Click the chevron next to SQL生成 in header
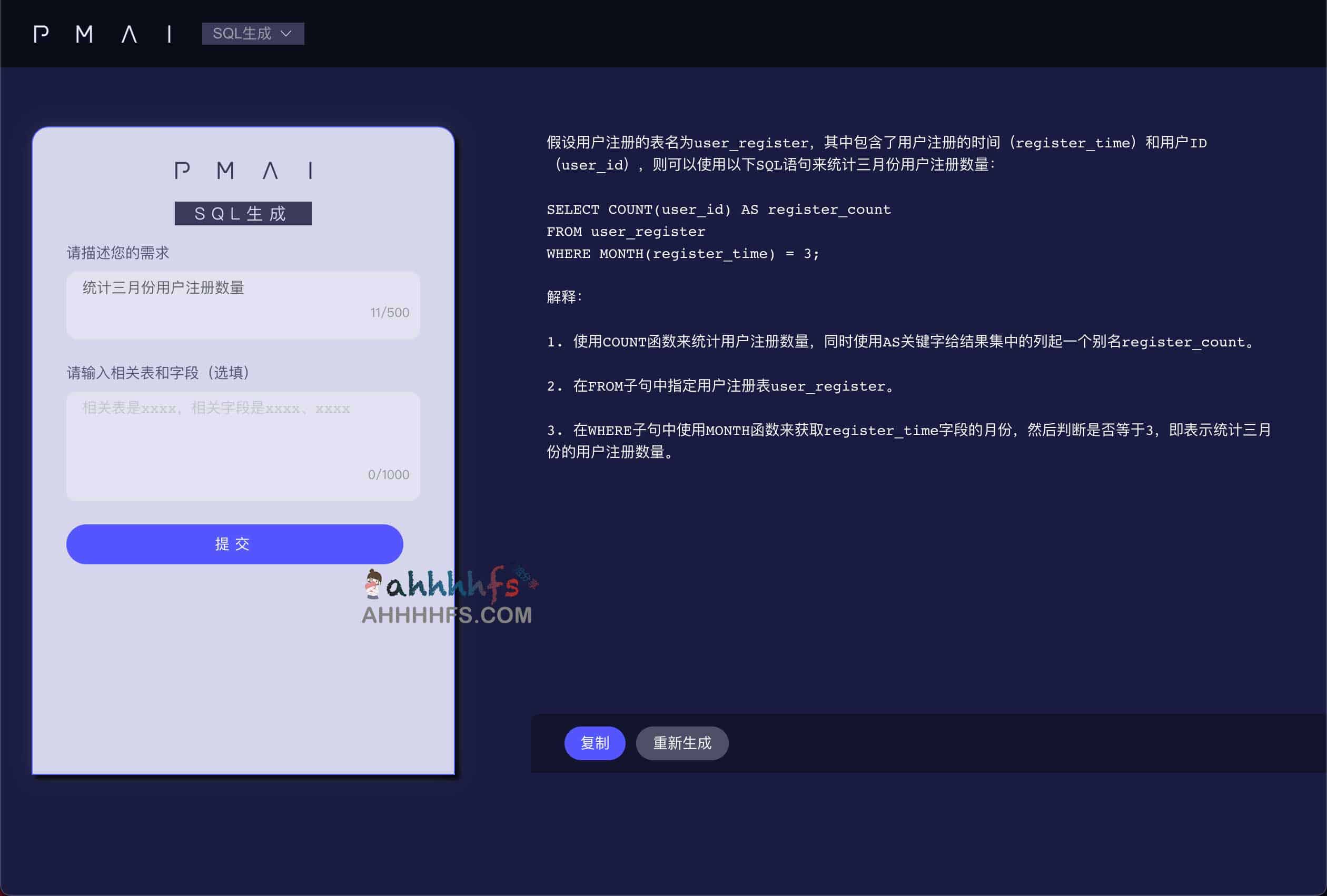Viewport: 1327px width, 896px height. coord(287,34)
